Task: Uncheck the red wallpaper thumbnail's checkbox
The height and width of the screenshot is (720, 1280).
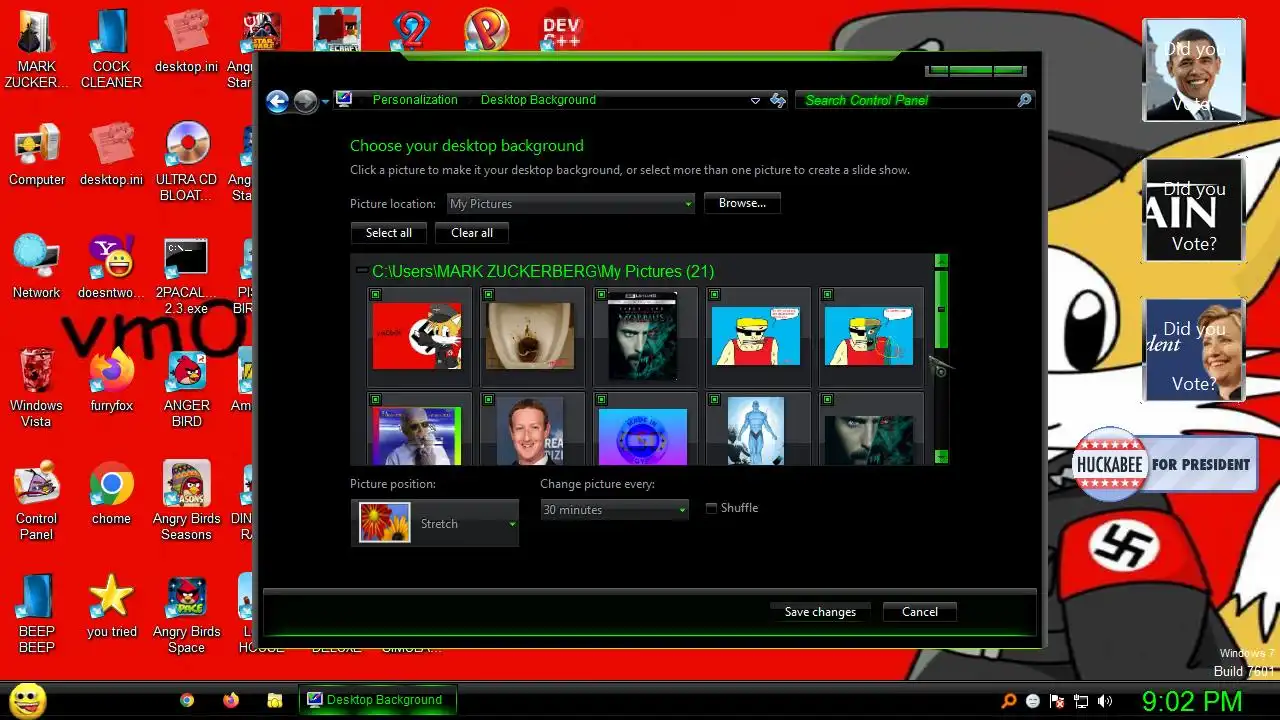Action: pyautogui.click(x=375, y=294)
